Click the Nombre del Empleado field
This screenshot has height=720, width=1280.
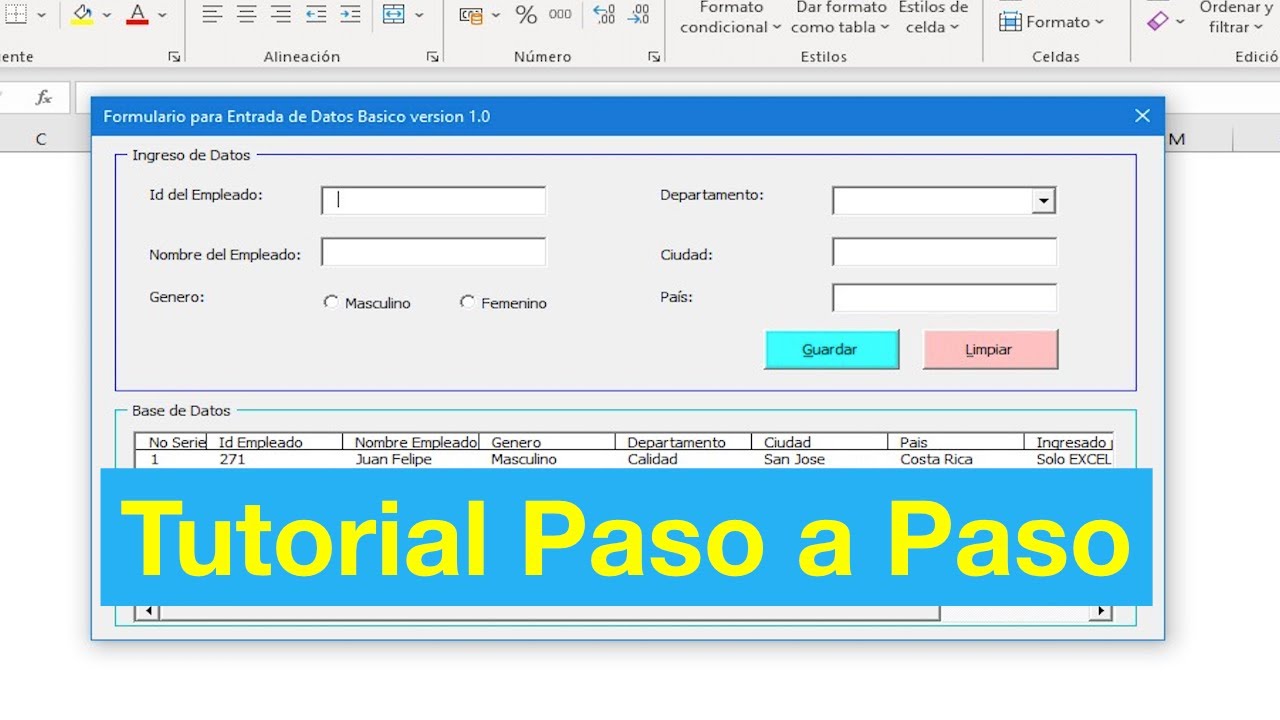point(434,252)
